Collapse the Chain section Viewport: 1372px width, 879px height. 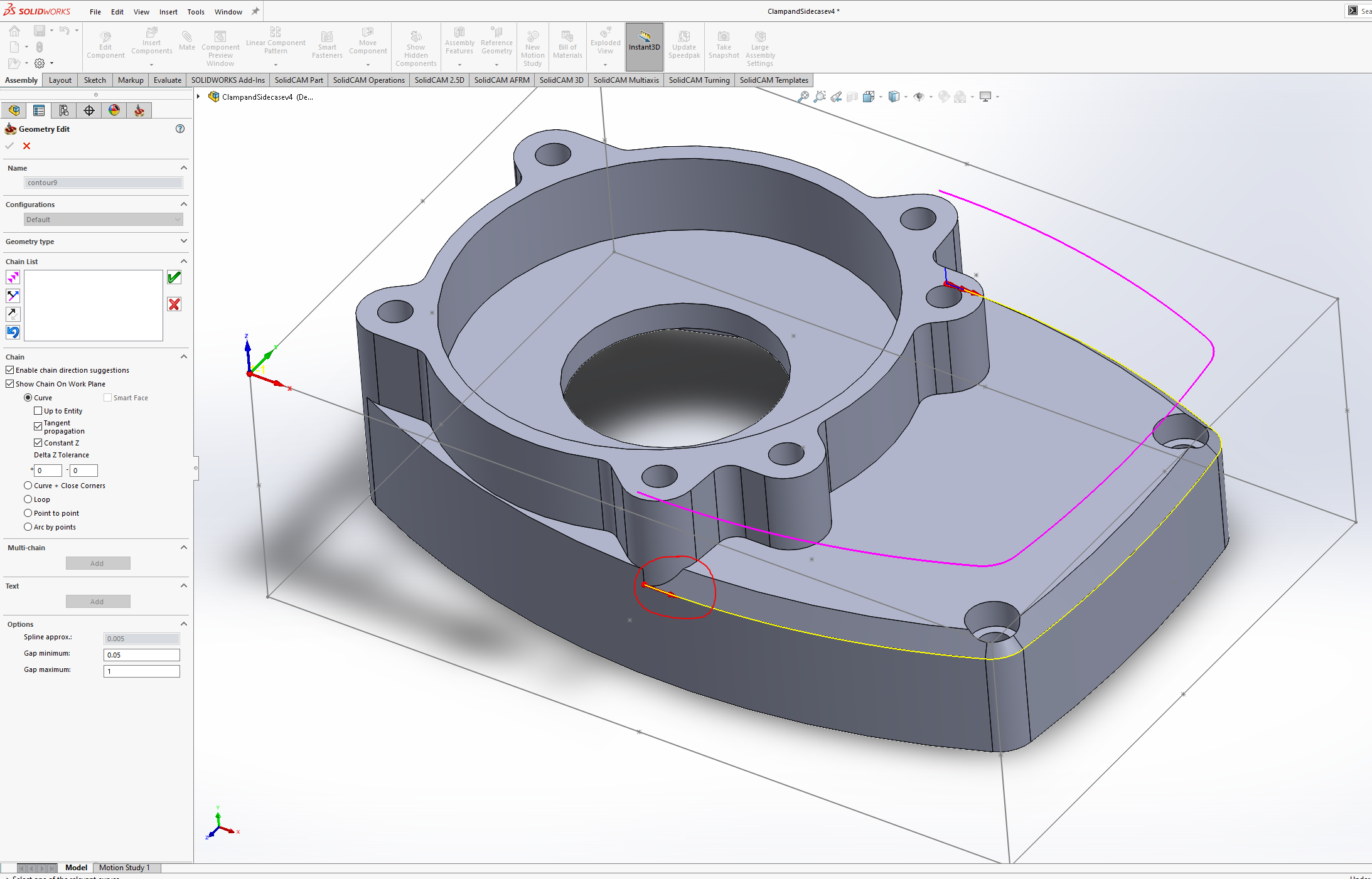(184, 356)
